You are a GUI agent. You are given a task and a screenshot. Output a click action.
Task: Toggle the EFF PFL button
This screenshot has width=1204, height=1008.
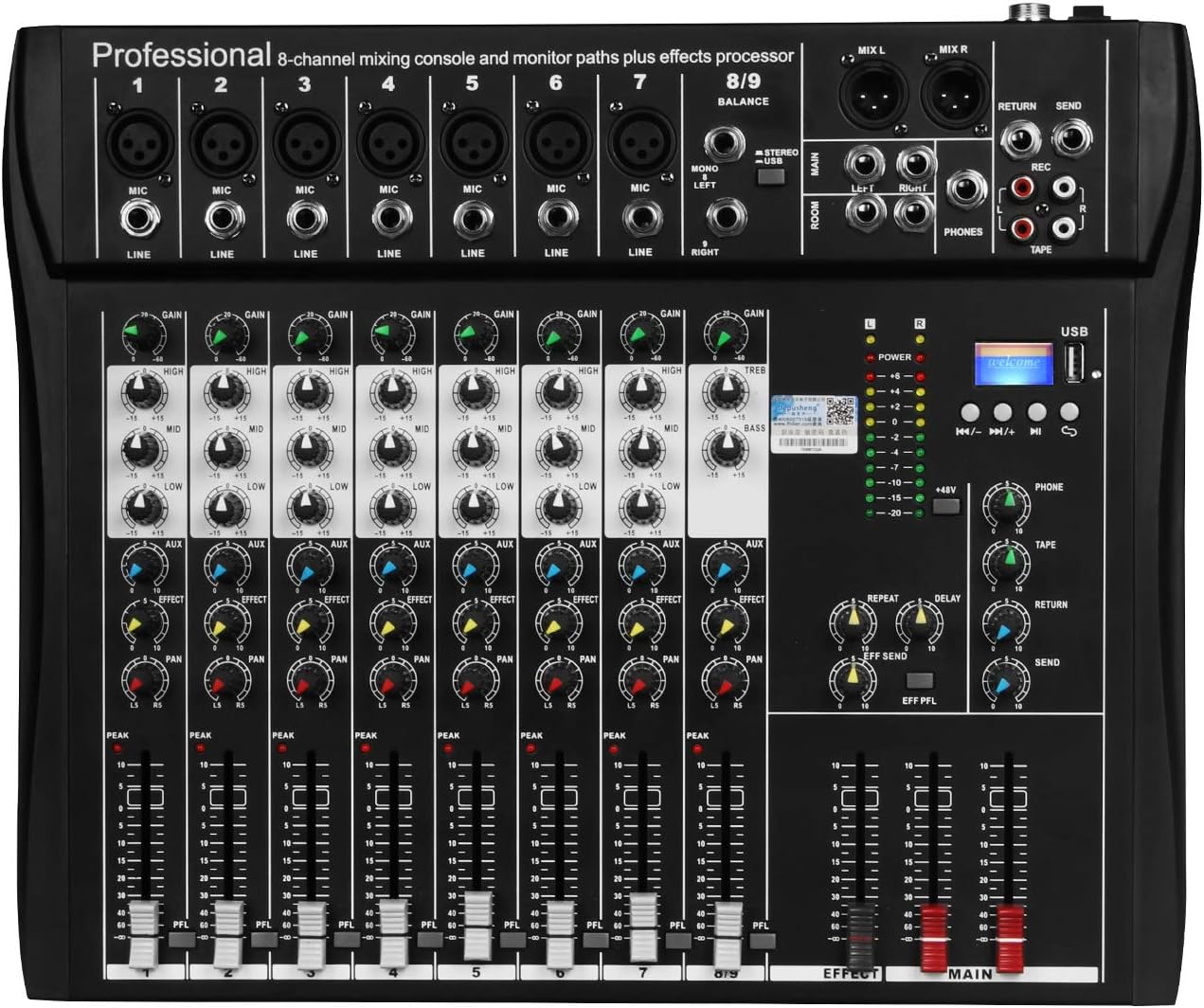919,680
